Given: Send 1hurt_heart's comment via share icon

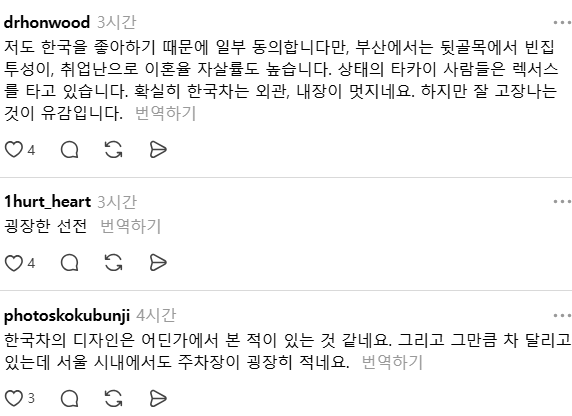Looking at the screenshot, I should coord(158,262).
